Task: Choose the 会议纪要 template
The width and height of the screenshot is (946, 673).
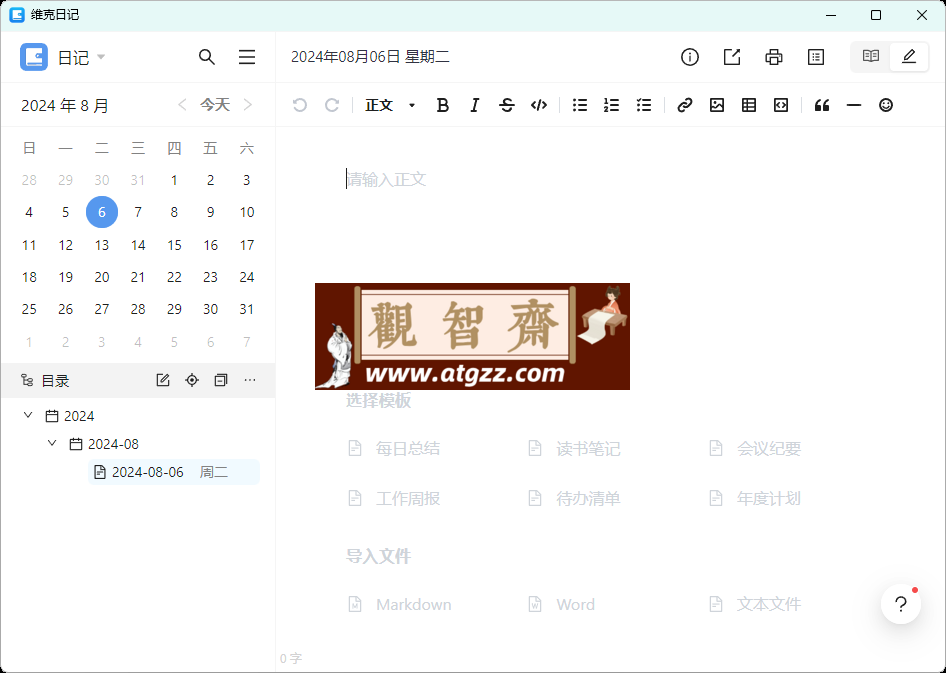Action: pyautogui.click(x=754, y=449)
